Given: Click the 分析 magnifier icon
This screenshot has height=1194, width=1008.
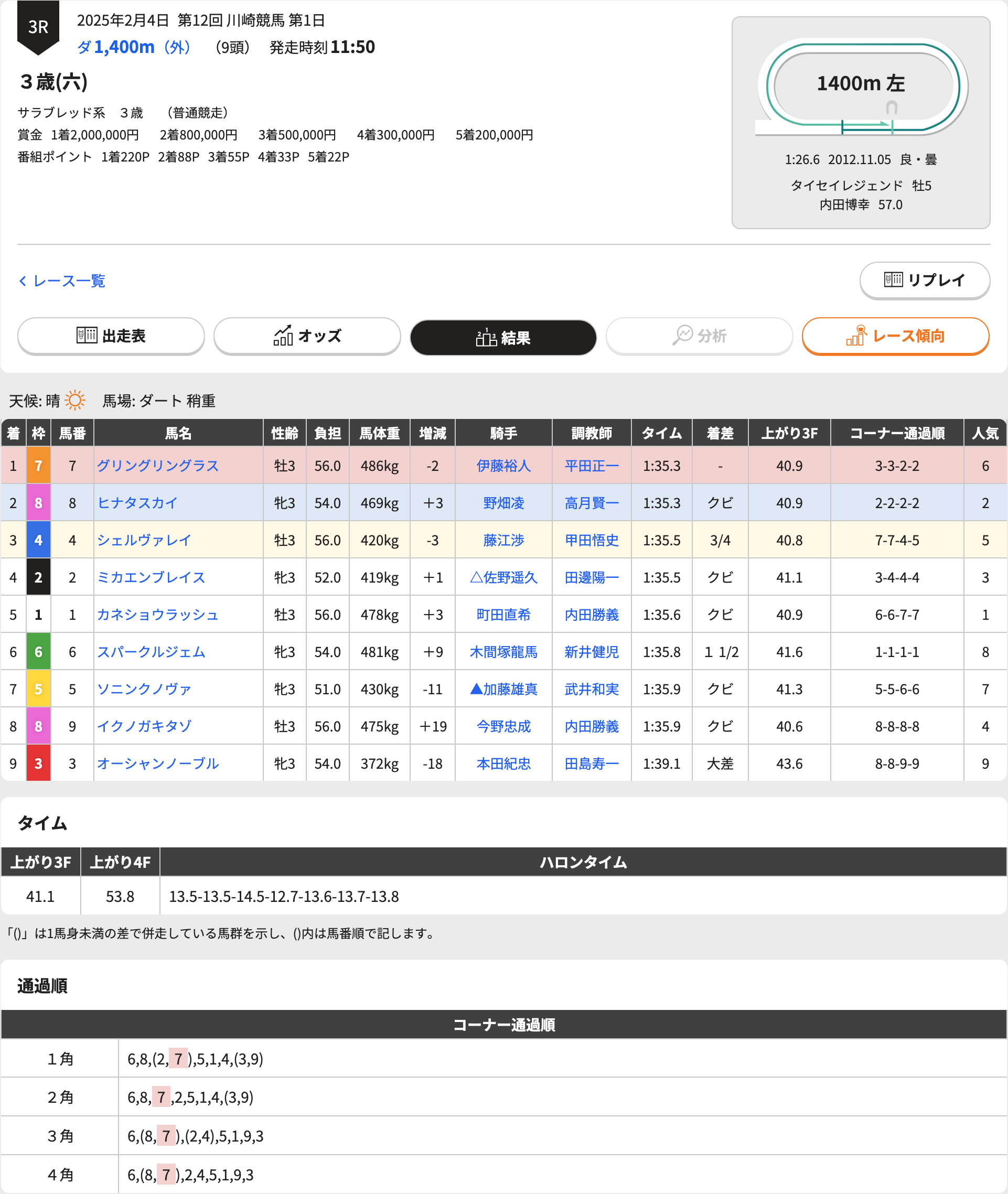Looking at the screenshot, I should [x=682, y=336].
